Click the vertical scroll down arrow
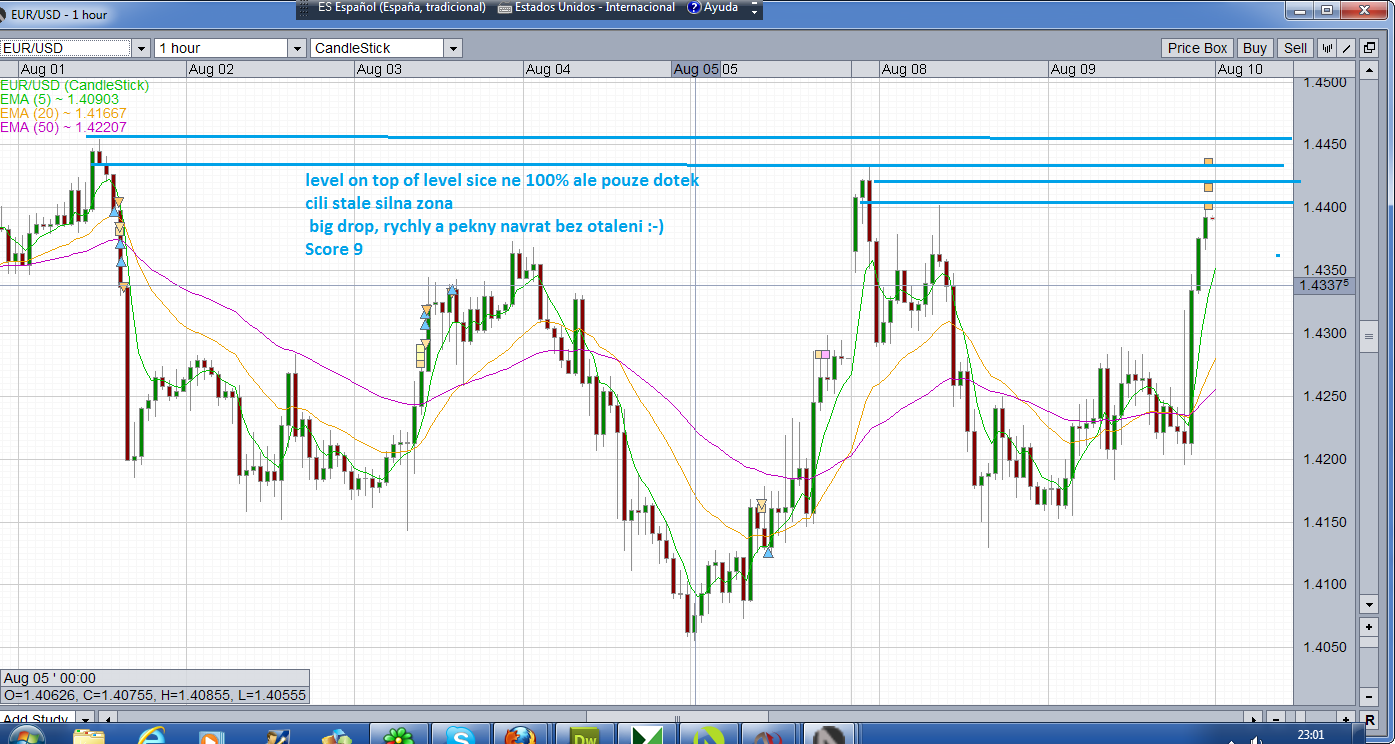The height and width of the screenshot is (744, 1395). pos(1369,604)
